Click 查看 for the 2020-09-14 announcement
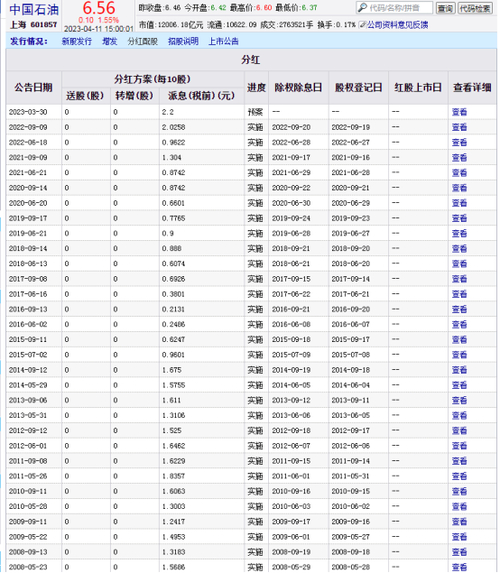 (459, 188)
